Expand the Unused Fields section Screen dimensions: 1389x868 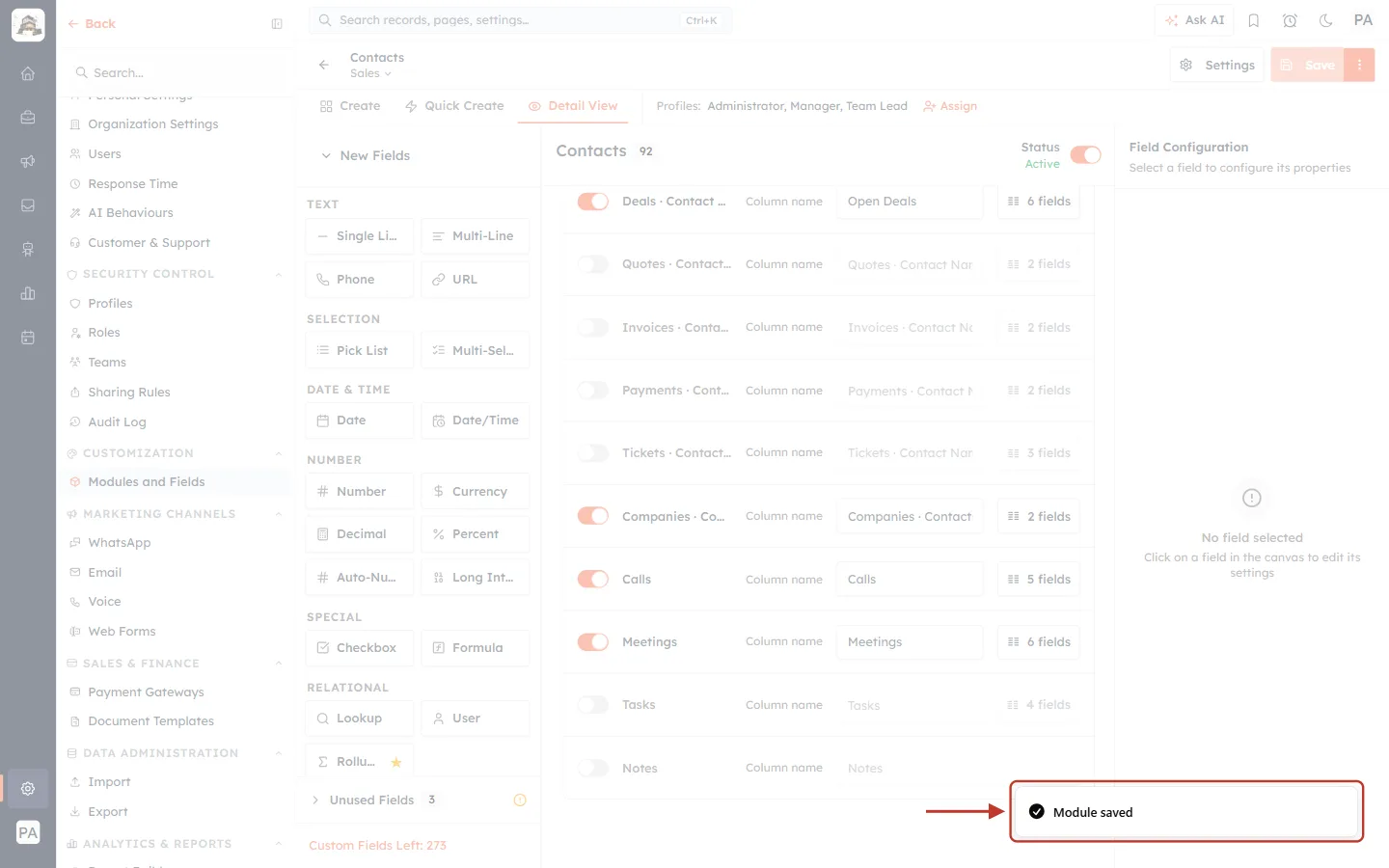(x=315, y=800)
